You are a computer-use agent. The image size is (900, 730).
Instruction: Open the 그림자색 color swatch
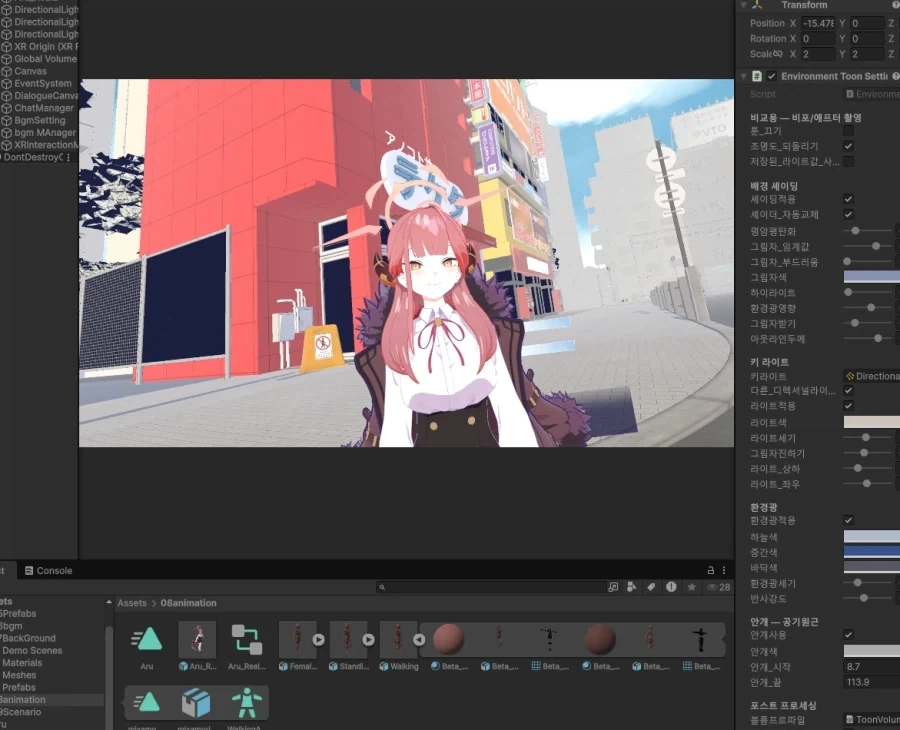pyautogui.click(x=872, y=277)
